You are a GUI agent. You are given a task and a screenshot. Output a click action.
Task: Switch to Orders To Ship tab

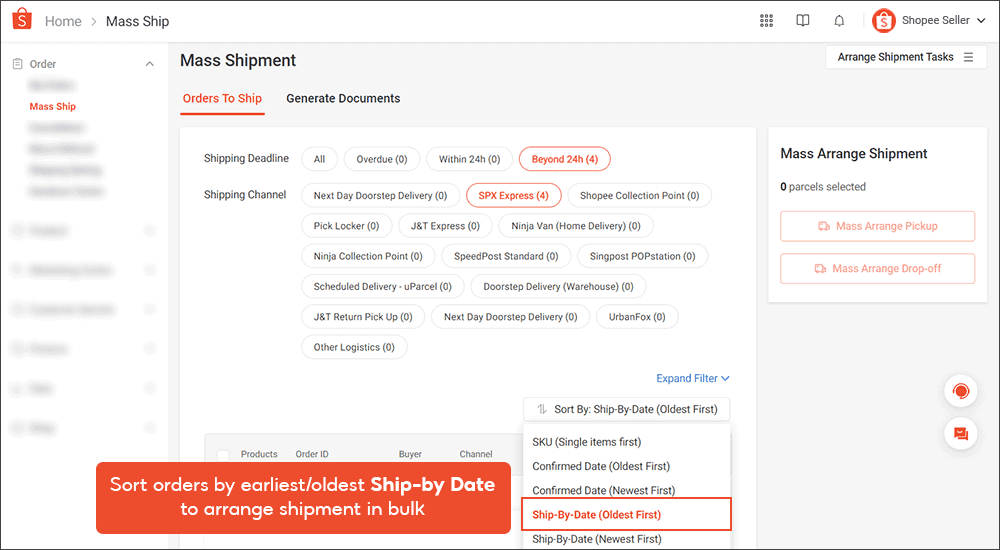(223, 98)
